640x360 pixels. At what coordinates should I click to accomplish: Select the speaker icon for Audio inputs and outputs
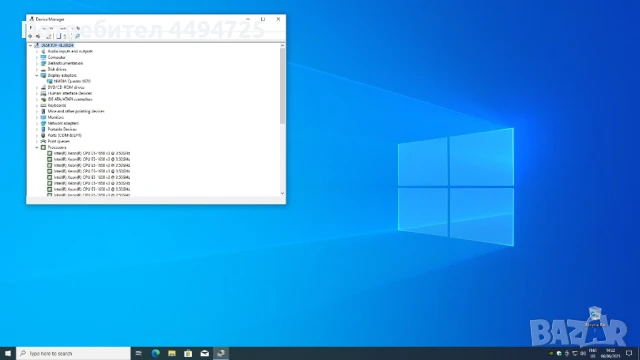coord(43,51)
